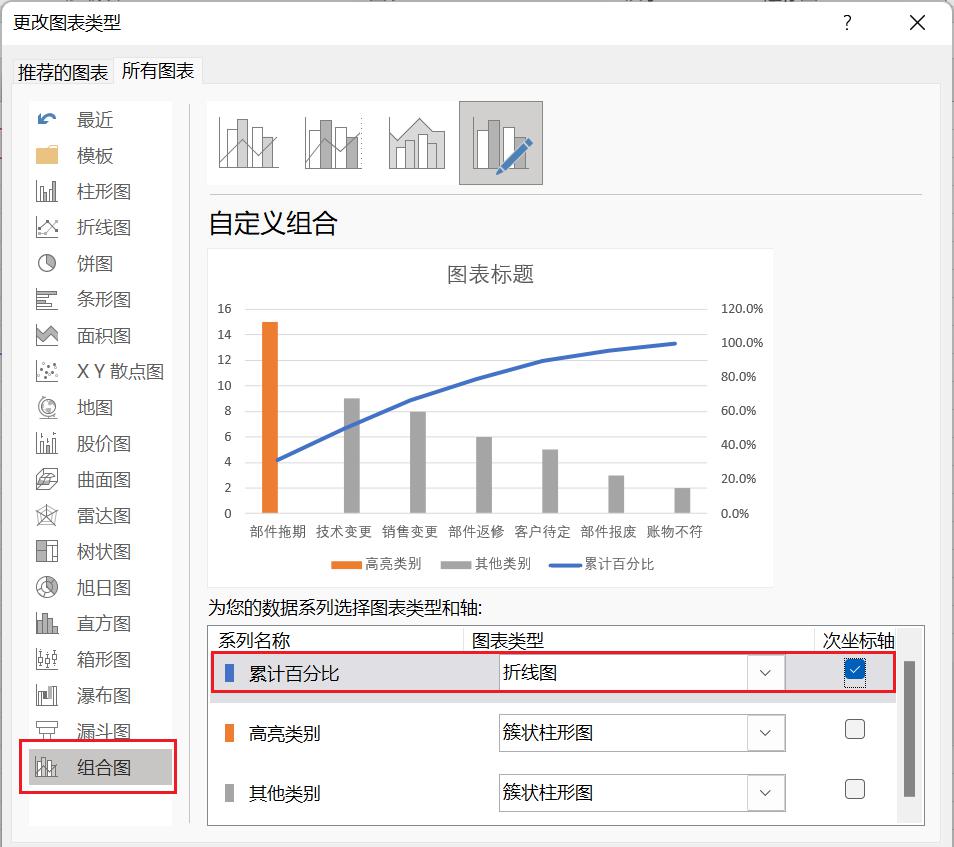Click the 其他类别 gray series swatch
The image size is (954, 847).
point(229,793)
